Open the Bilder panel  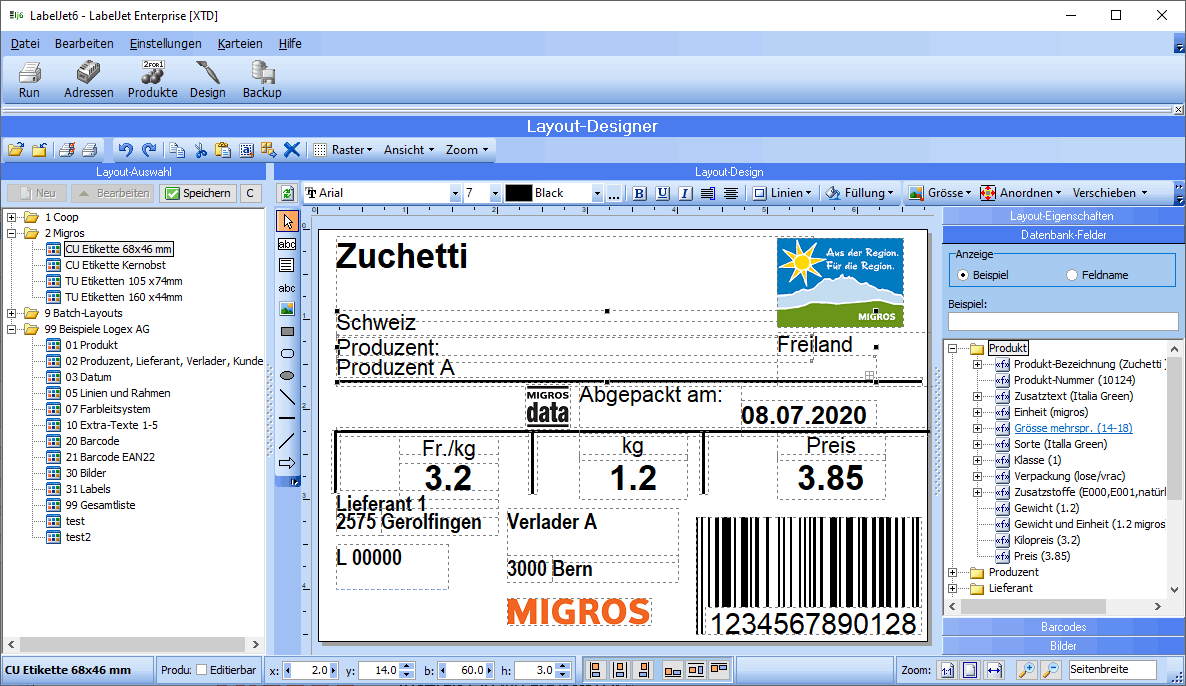pyautogui.click(x=1063, y=646)
